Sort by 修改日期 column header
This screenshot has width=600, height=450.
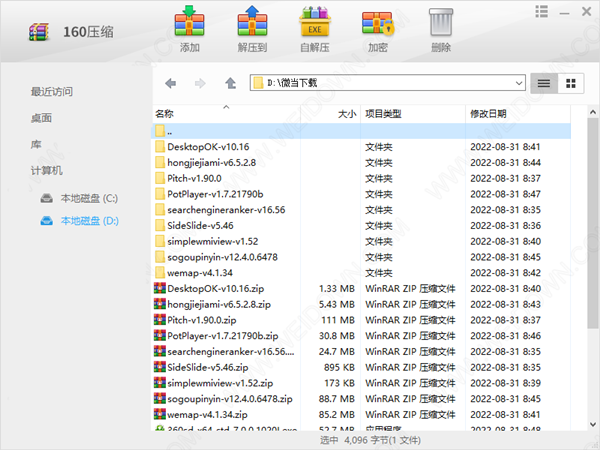518,114
